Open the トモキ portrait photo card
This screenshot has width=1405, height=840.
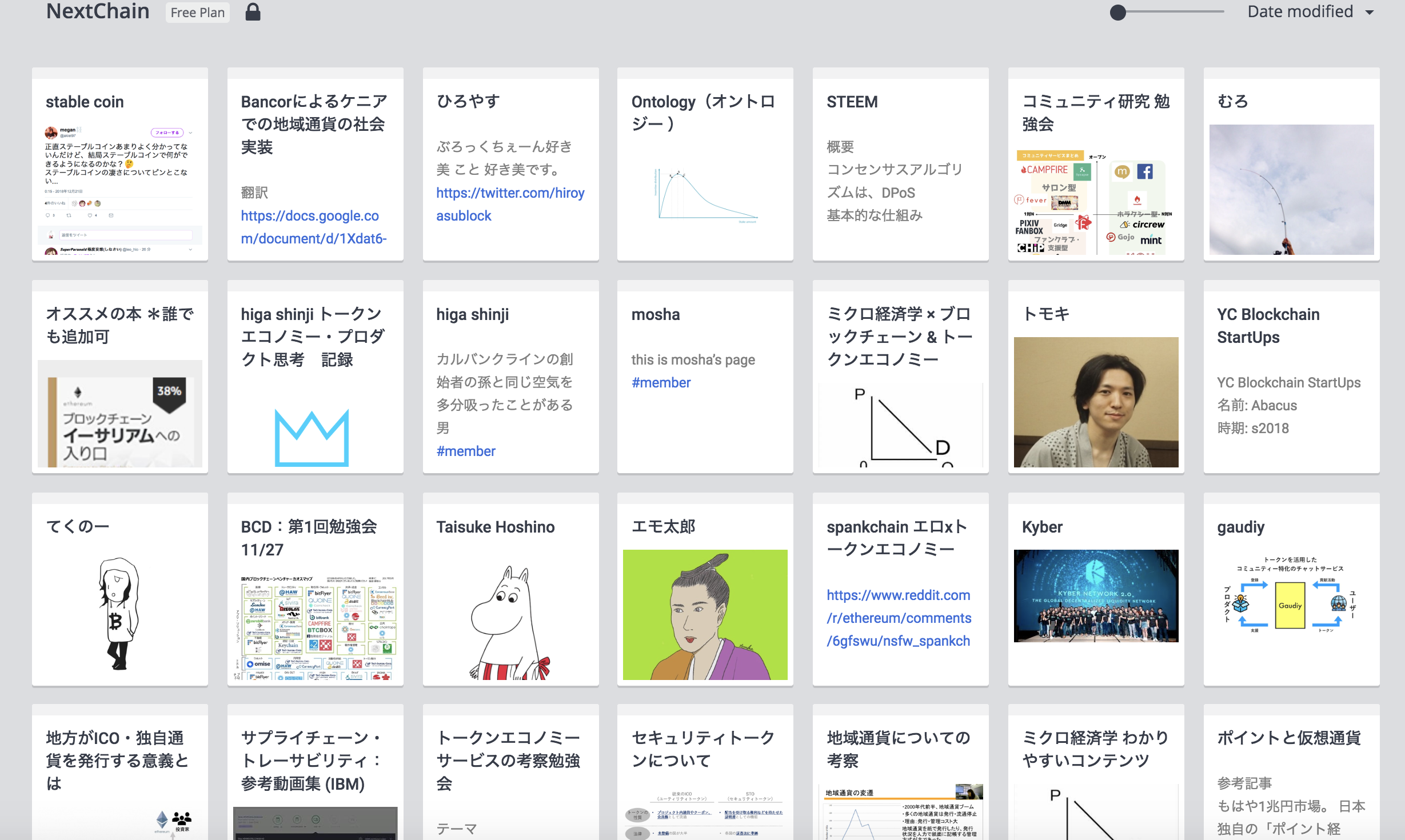pyautogui.click(x=1096, y=402)
